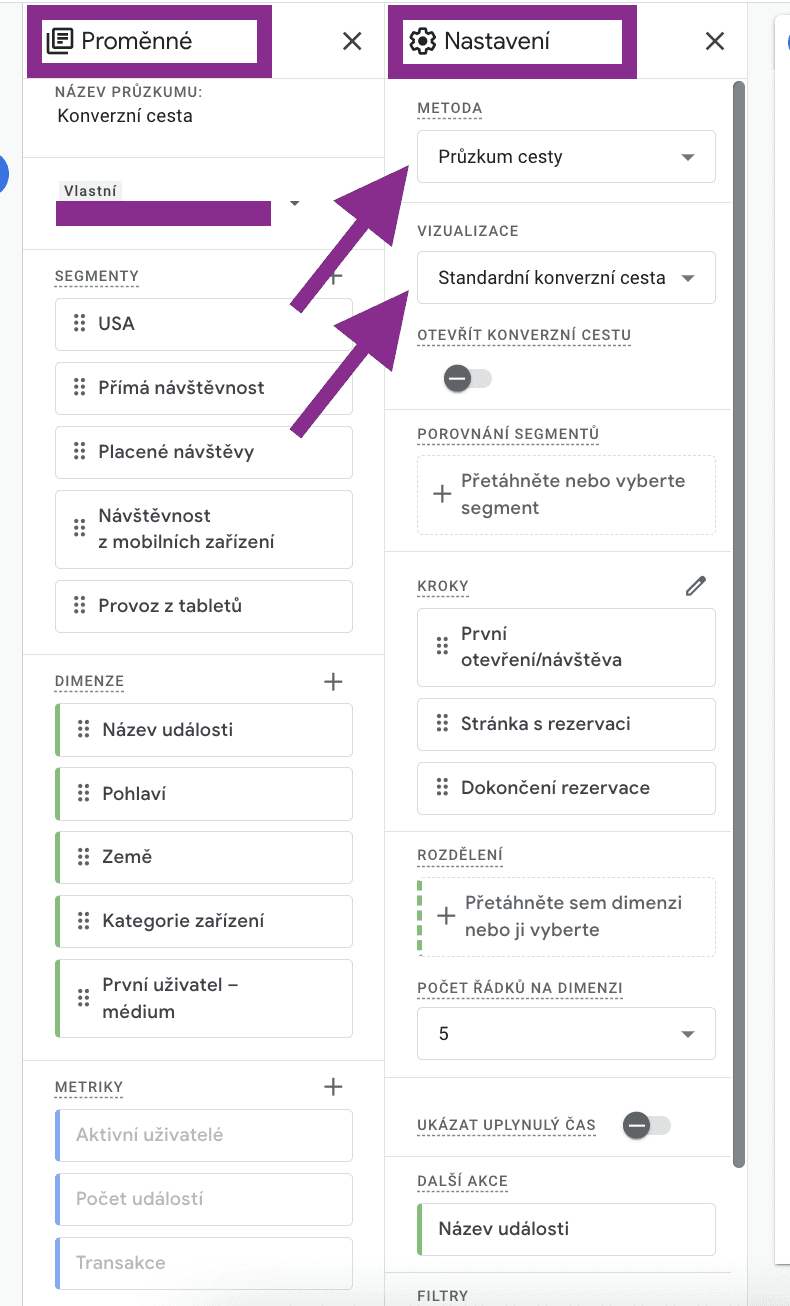Click the drag handle of Dokončení rezervace step

442,788
